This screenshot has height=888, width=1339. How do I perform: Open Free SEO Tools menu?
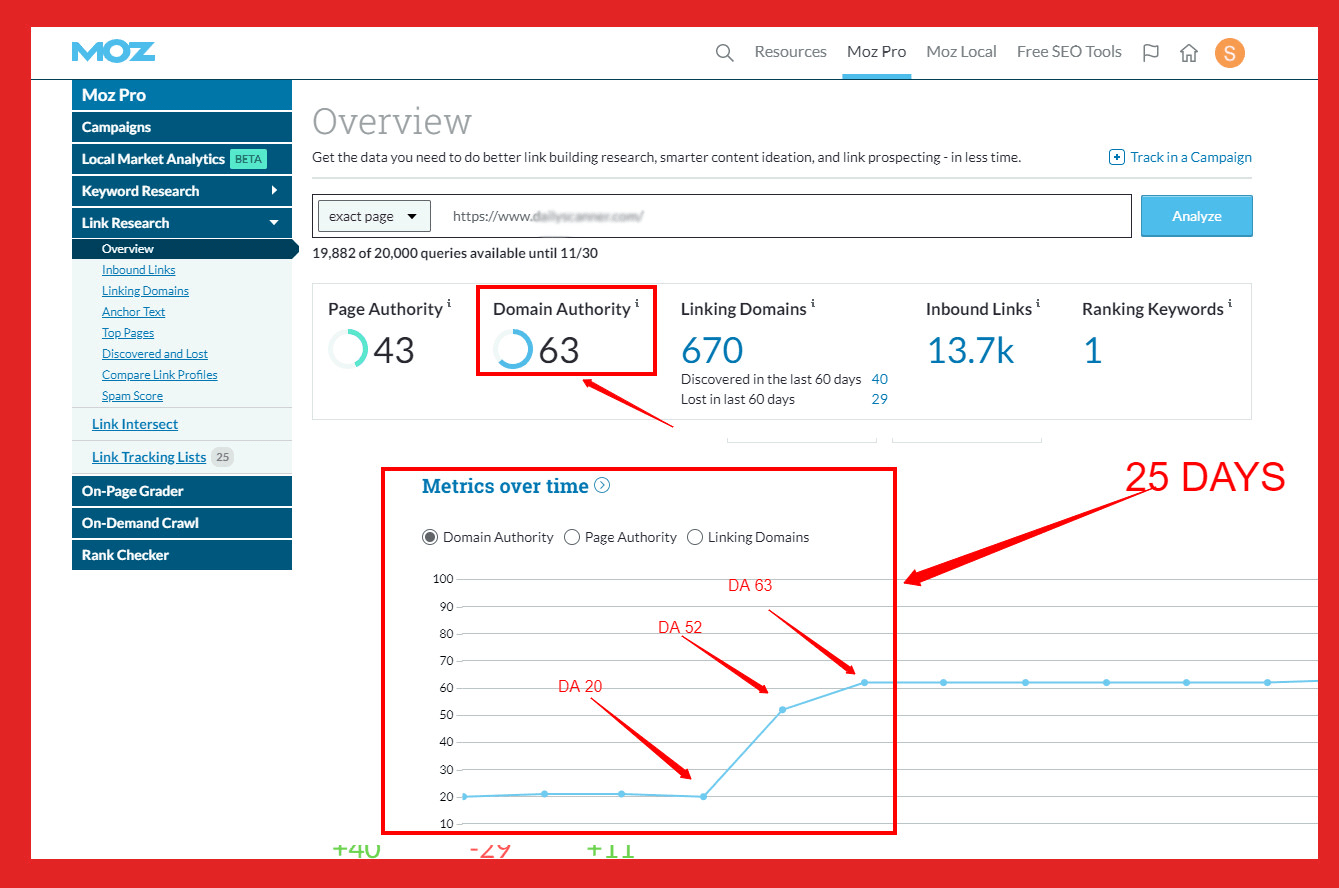[1069, 52]
